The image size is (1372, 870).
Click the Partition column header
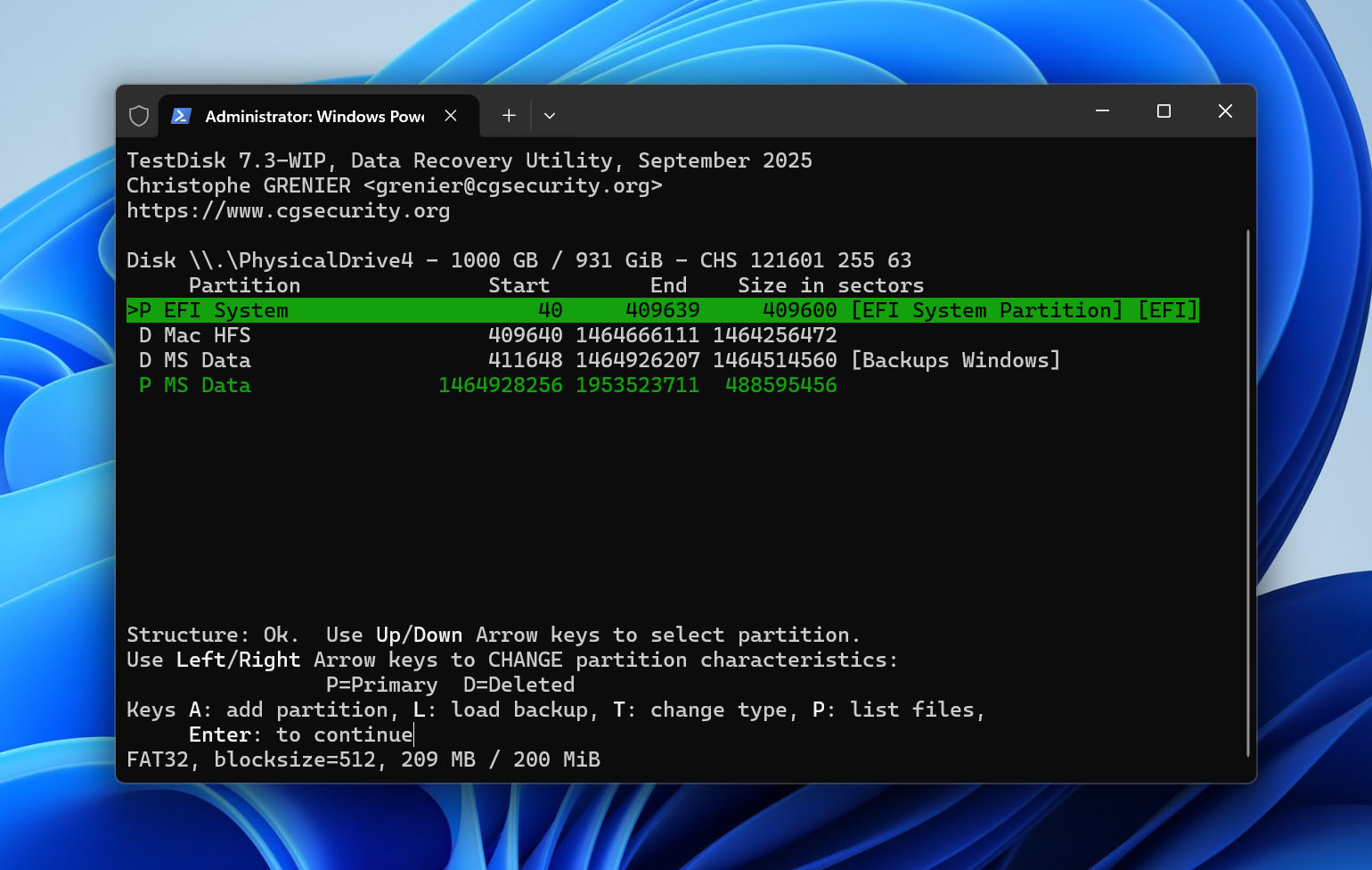[244, 285]
